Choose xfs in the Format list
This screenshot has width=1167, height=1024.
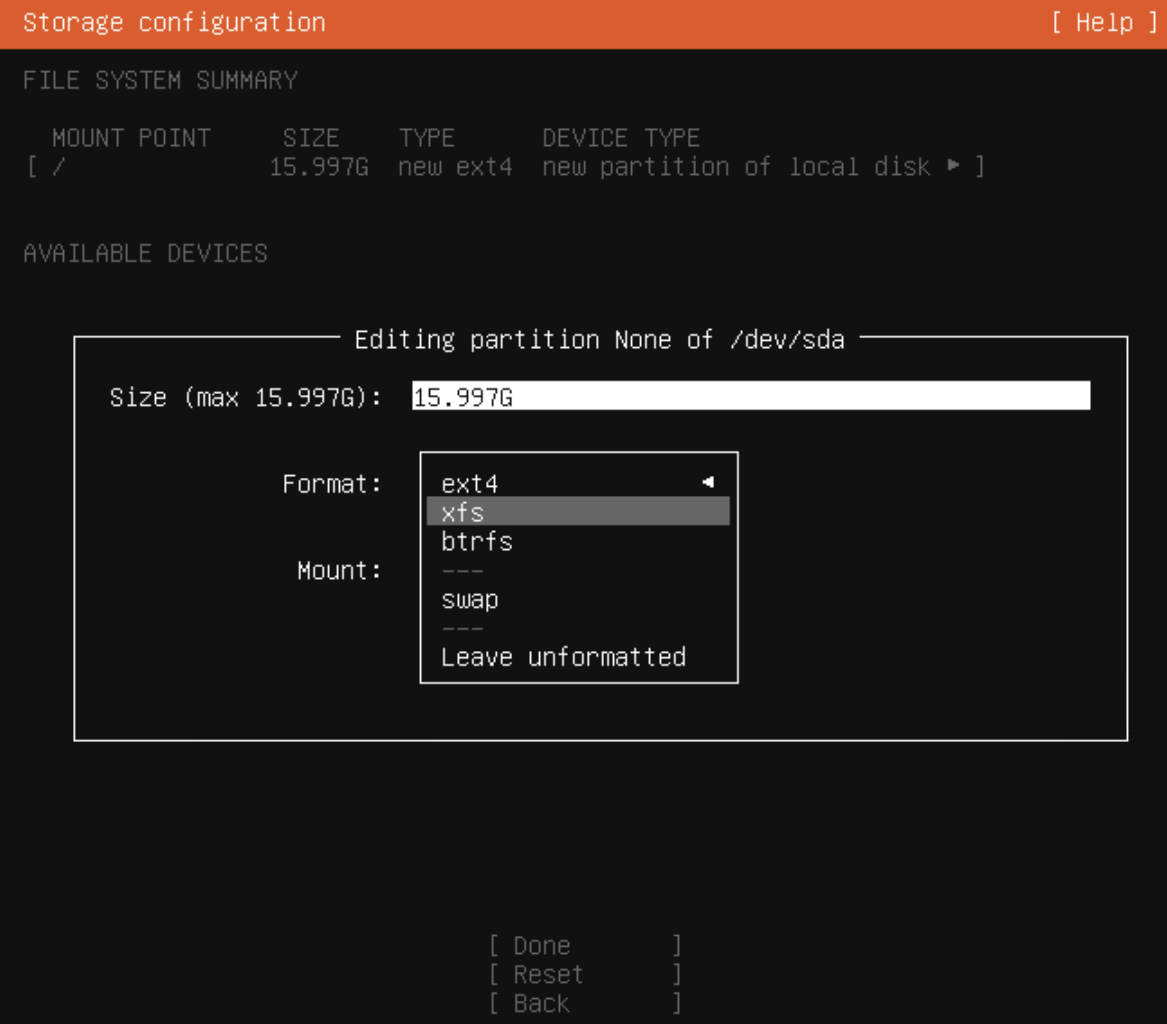(578, 512)
